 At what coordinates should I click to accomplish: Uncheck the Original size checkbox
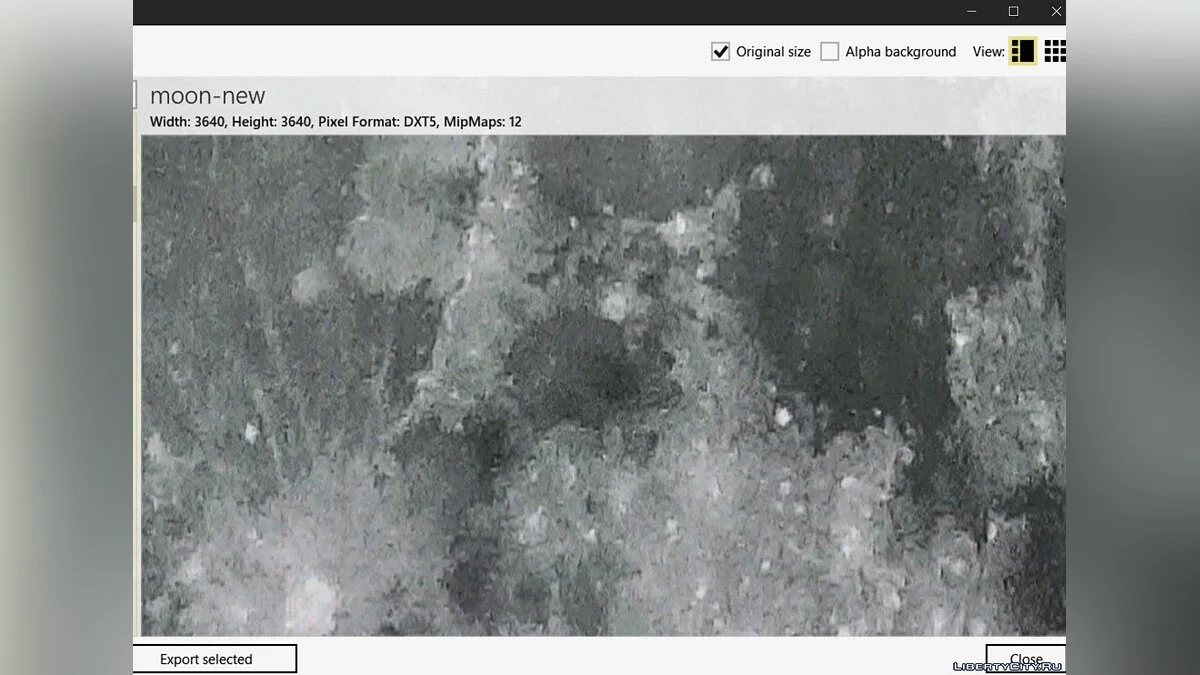(720, 52)
